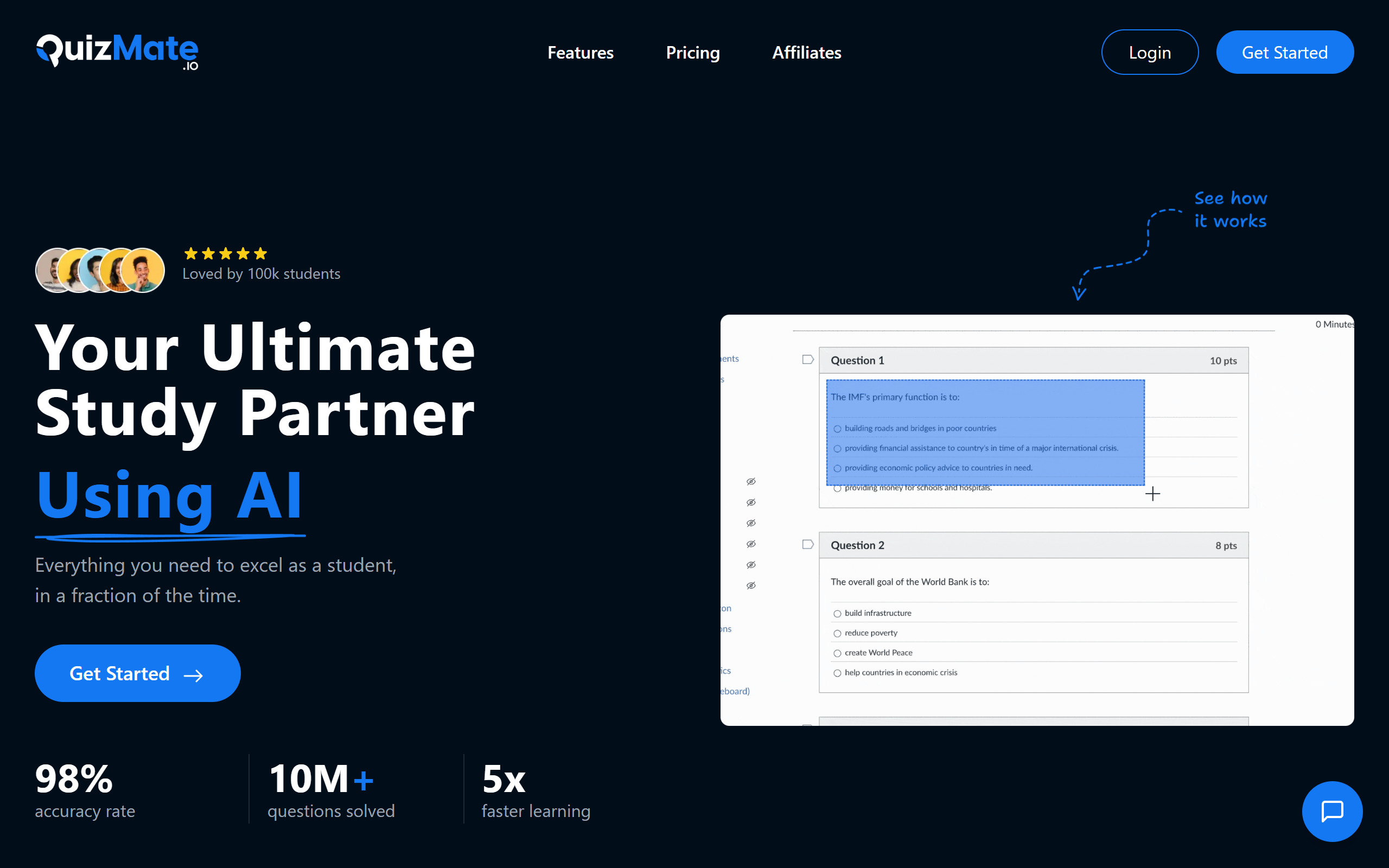Select 'providing economic policy advice' option
Viewport: 1389px width, 868px height.
pyautogui.click(x=837, y=468)
